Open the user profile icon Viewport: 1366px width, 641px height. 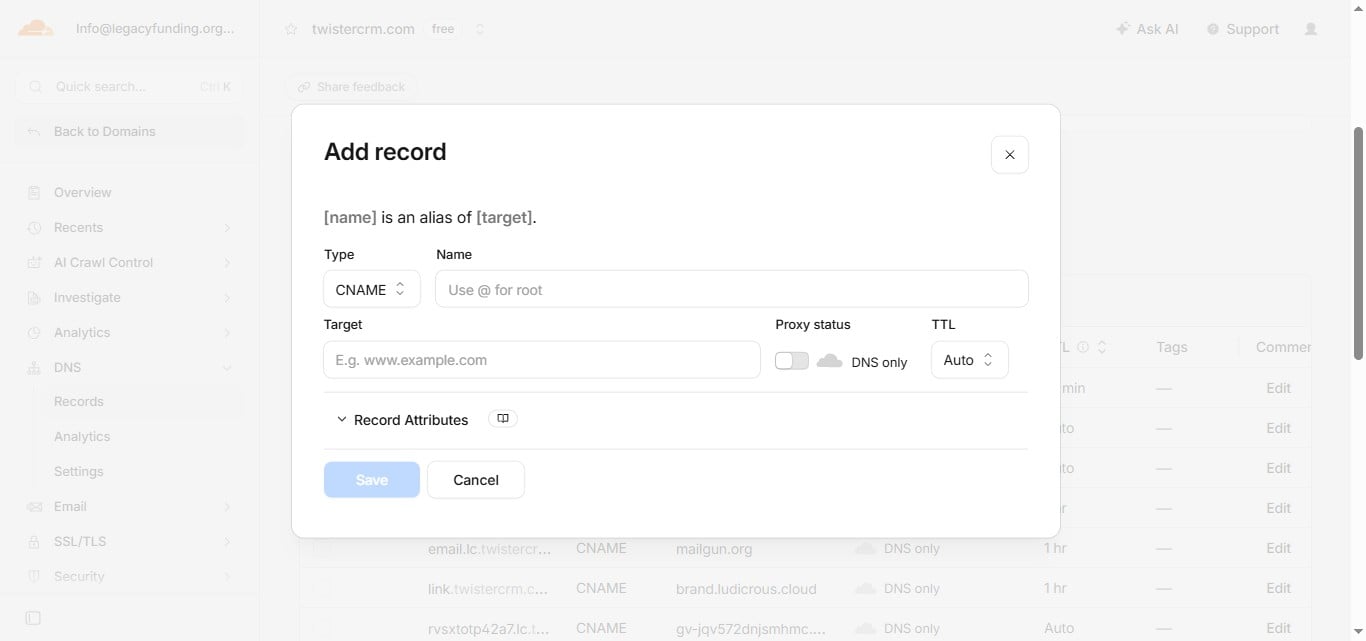(x=1311, y=29)
